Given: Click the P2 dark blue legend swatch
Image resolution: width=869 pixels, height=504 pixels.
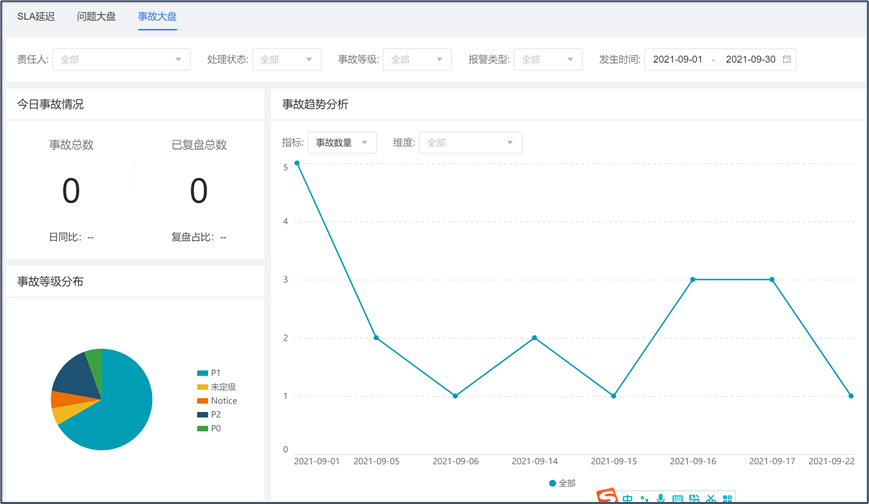Looking at the screenshot, I should pyautogui.click(x=203, y=415).
